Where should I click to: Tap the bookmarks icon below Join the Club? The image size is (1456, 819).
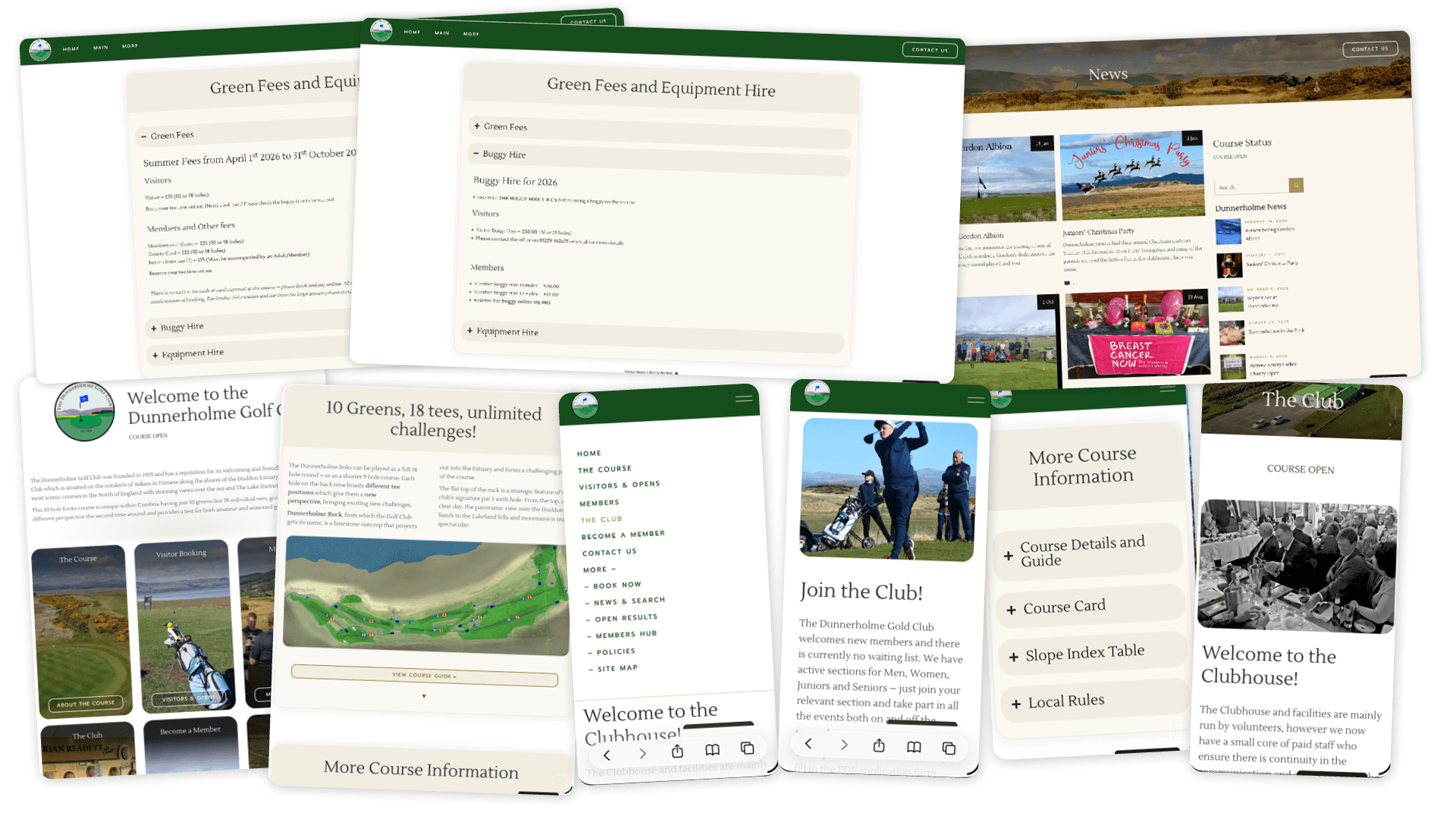pyautogui.click(x=914, y=747)
